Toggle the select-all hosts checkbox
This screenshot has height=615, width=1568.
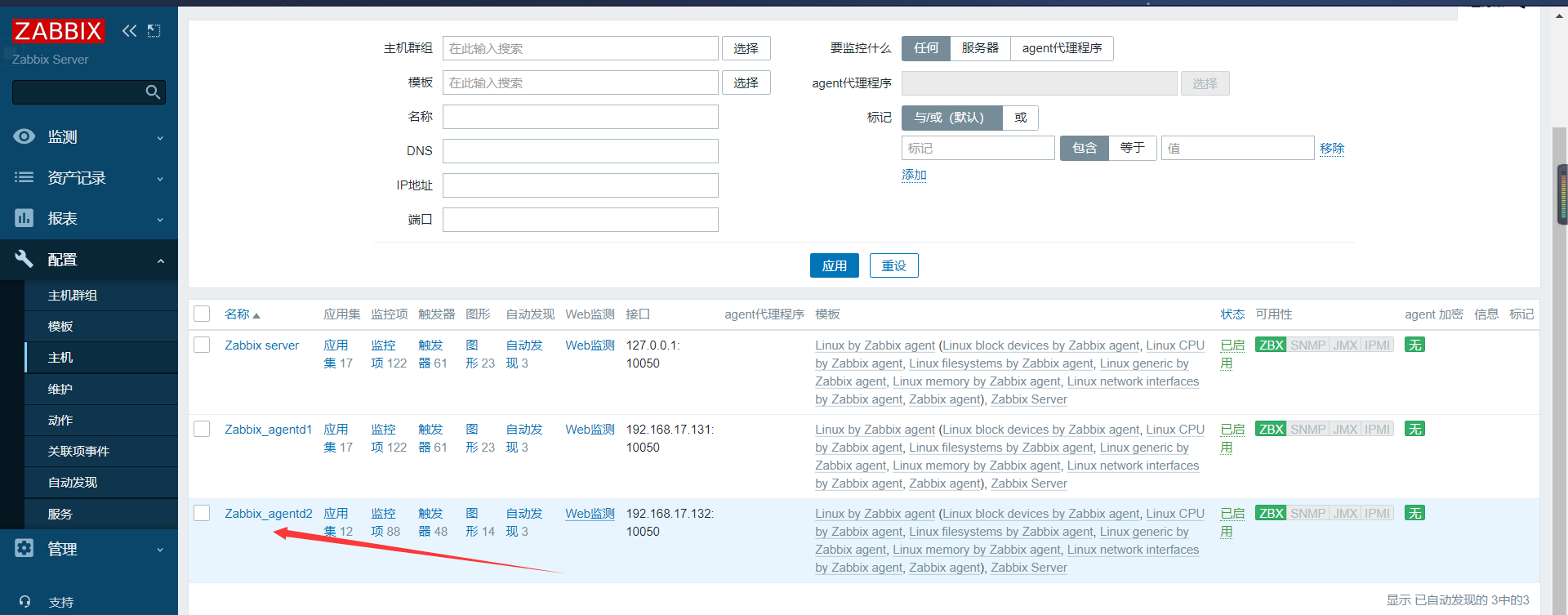pyautogui.click(x=202, y=314)
